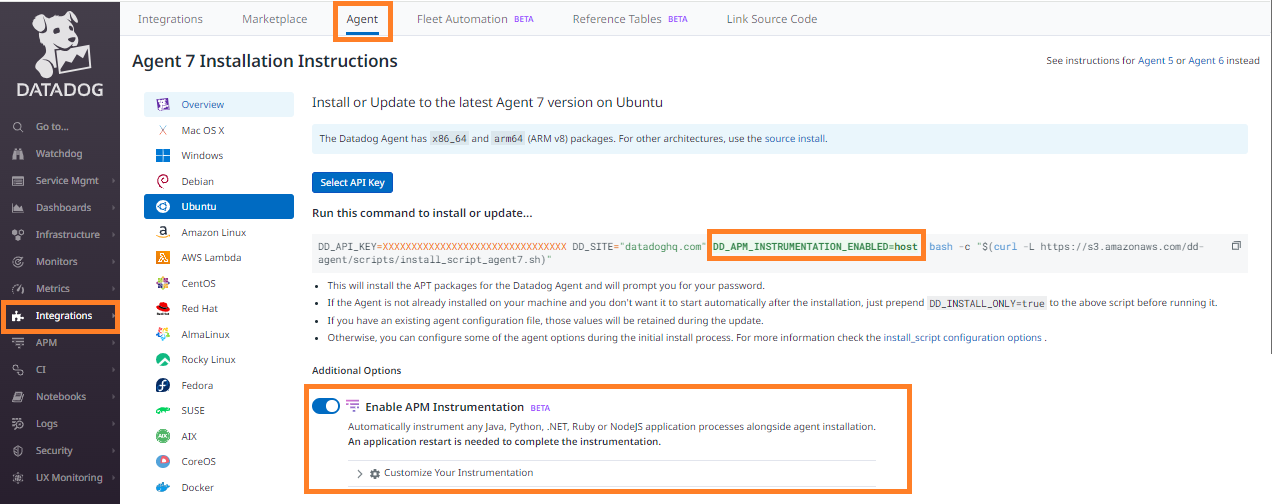Open the Link Source Code tab

tap(772, 19)
